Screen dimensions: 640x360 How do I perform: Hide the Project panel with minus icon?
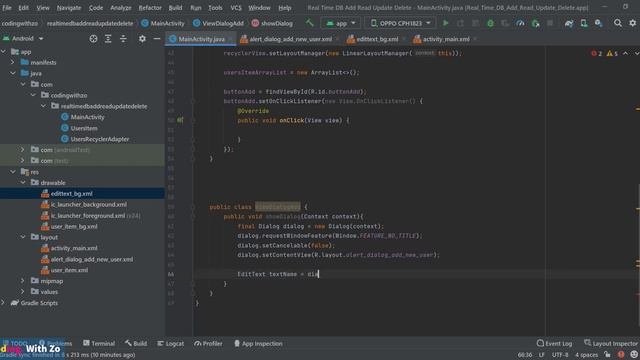157,38
